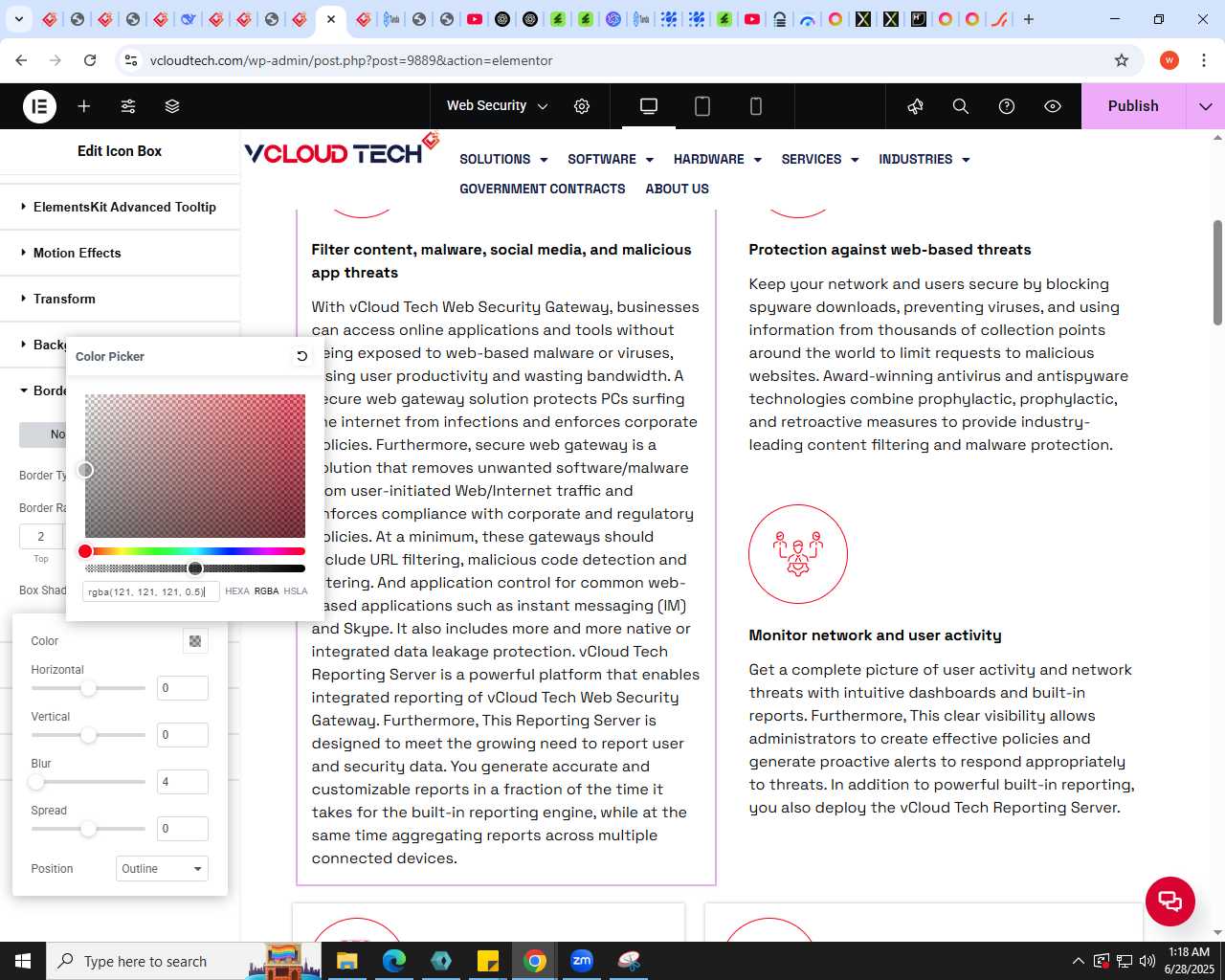Go back in browser history
The image size is (1225, 980).
coord(21,60)
